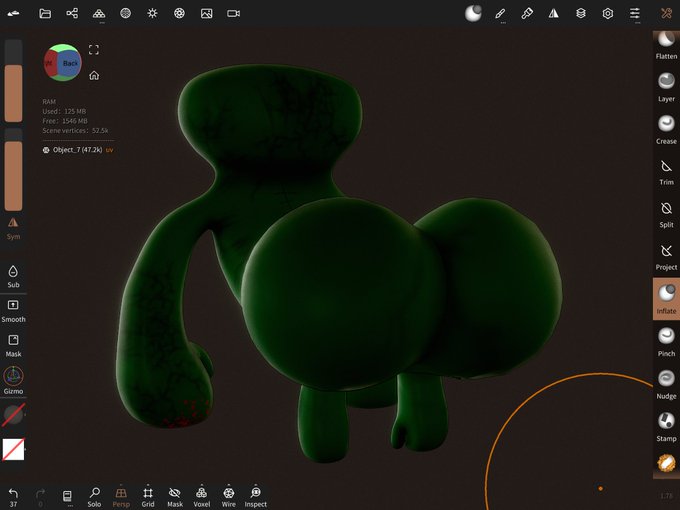Screen dimensions: 680x510
Task: Select the Pinch brush tool
Action: point(666,342)
